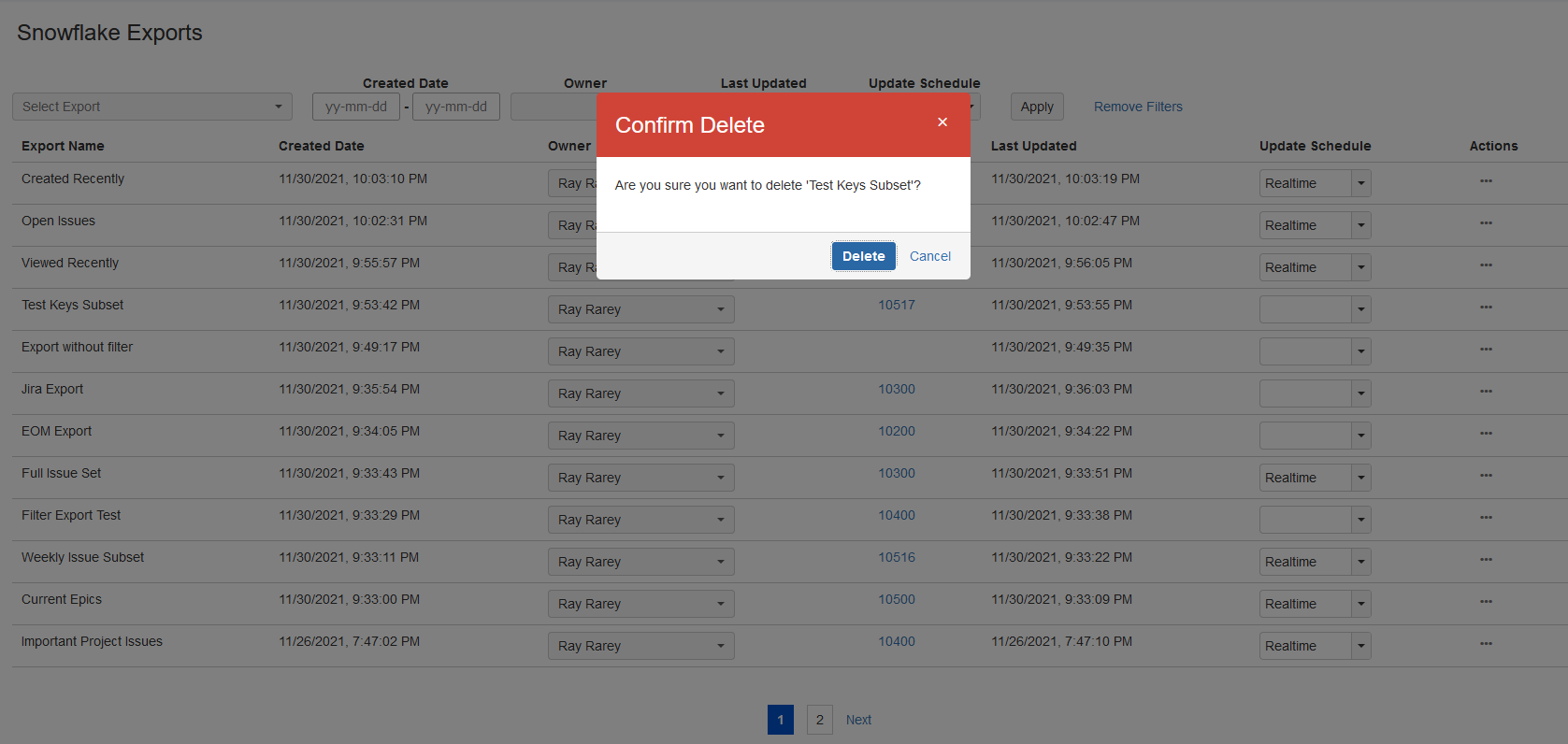Viewport: 1568px width, 744px height.
Task: Click the Next pagination link
Action: pos(858,720)
